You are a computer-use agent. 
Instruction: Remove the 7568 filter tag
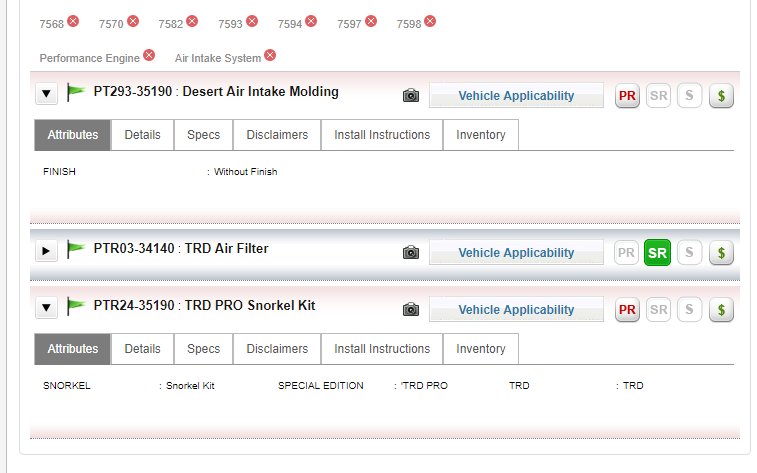click(x=73, y=21)
